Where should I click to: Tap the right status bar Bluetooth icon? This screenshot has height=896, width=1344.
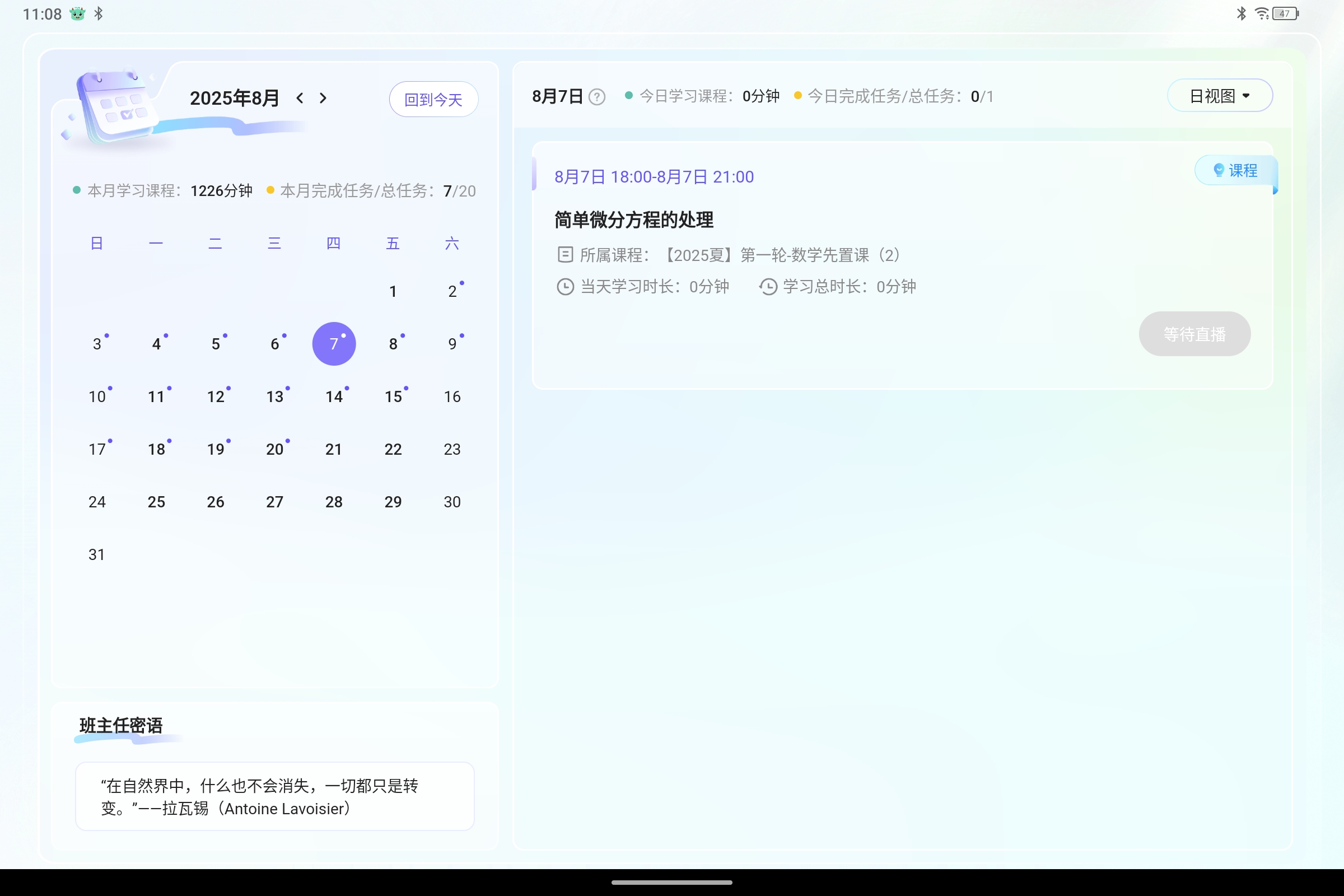tap(1241, 13)
